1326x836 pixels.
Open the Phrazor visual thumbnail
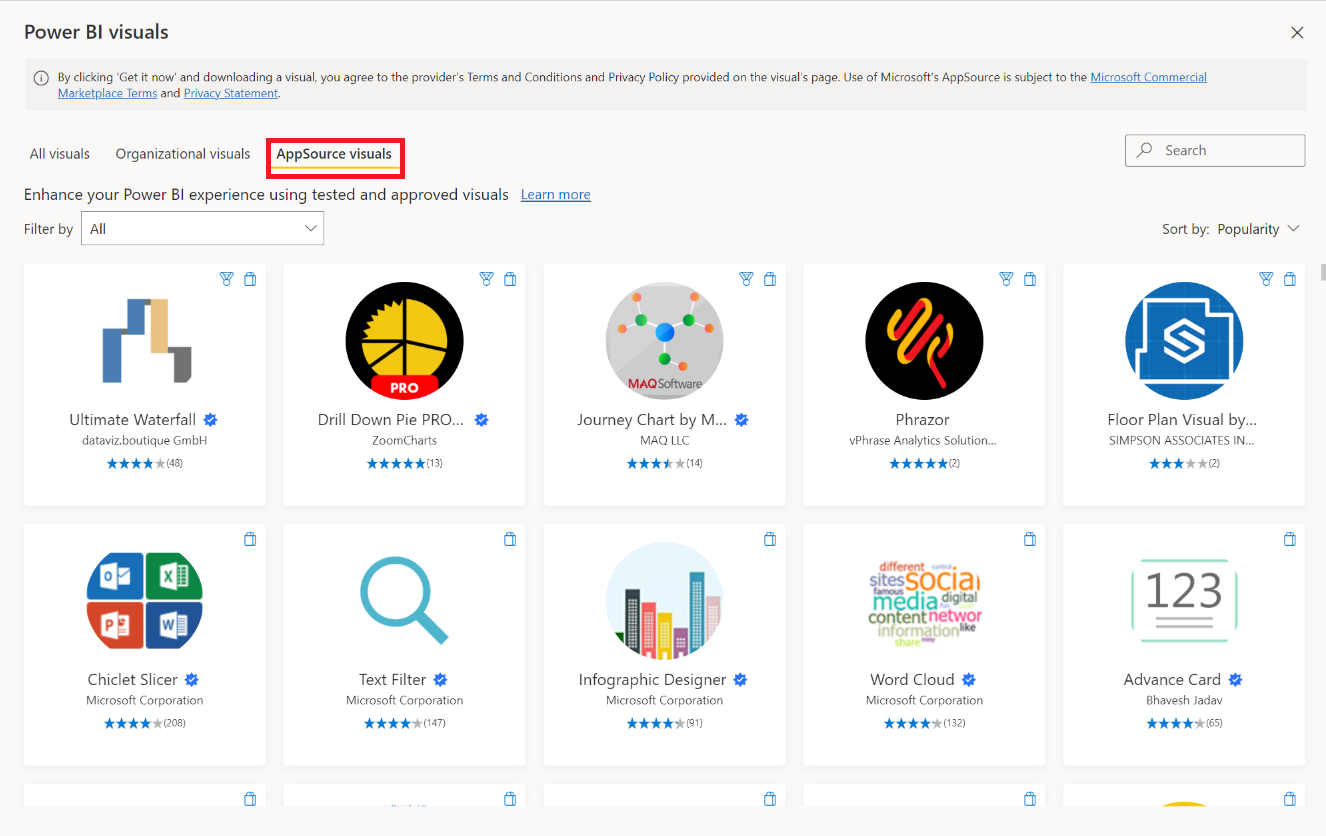click(923, 340)
